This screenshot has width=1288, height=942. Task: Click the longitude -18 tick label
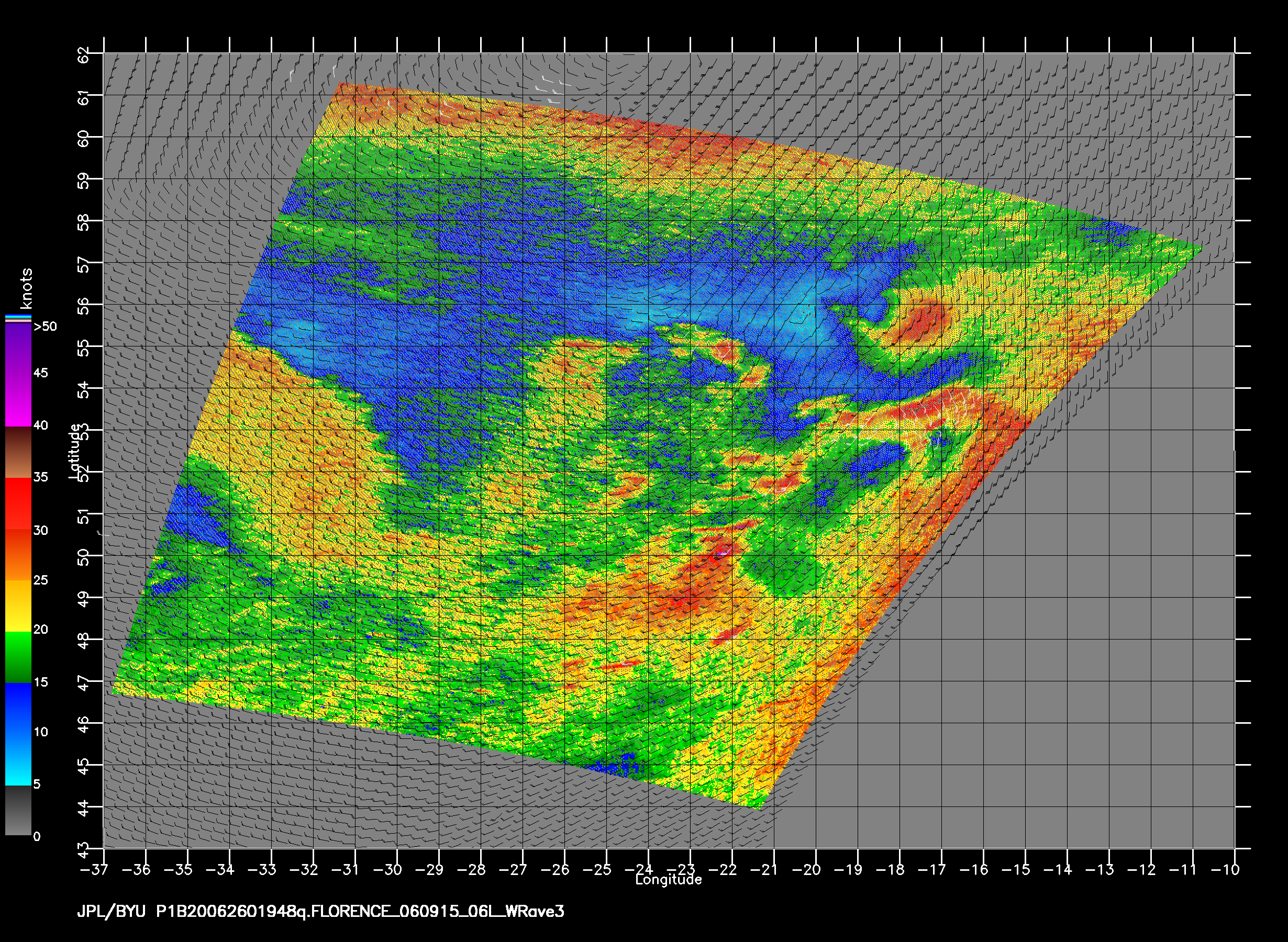click(x=891, y=870)
